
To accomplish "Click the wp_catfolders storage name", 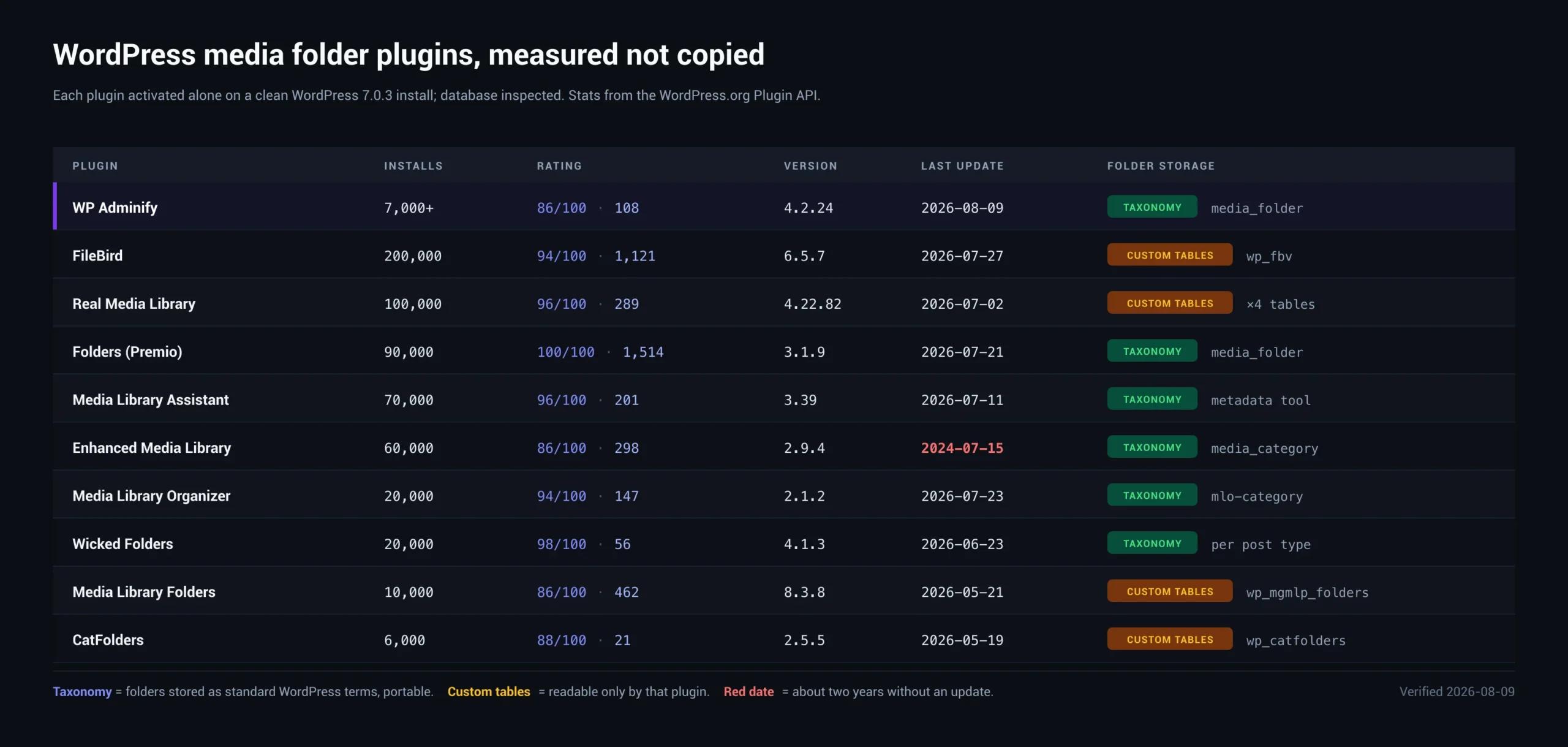I will point(1296,641).
